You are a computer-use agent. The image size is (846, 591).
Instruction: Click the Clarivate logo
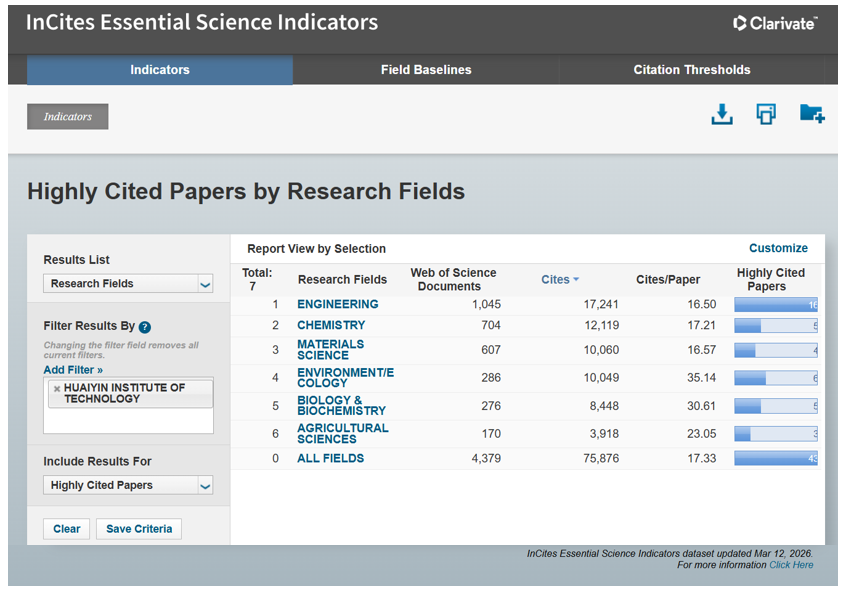coord(775,23)
